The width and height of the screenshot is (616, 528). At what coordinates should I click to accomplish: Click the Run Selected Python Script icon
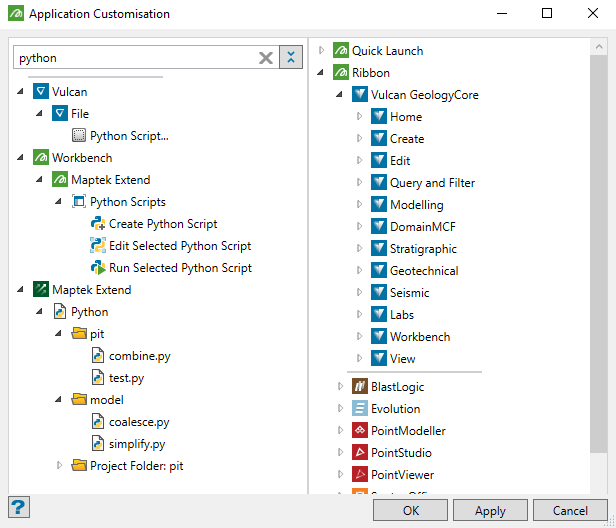point(98,268)
